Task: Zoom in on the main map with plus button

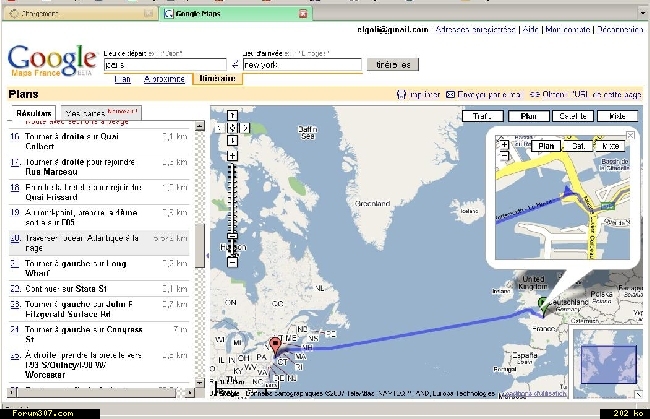Action: (x=232, y=156)
